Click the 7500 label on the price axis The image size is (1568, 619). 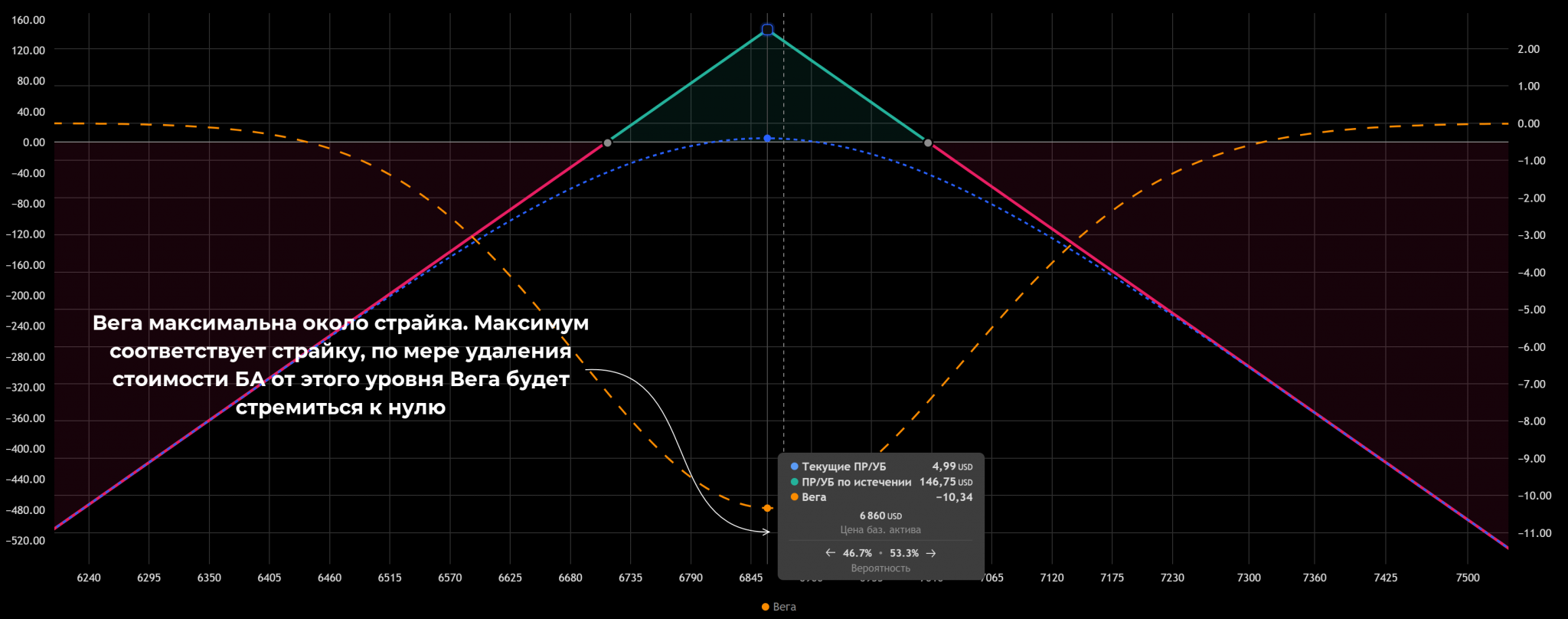[1468, 578]
